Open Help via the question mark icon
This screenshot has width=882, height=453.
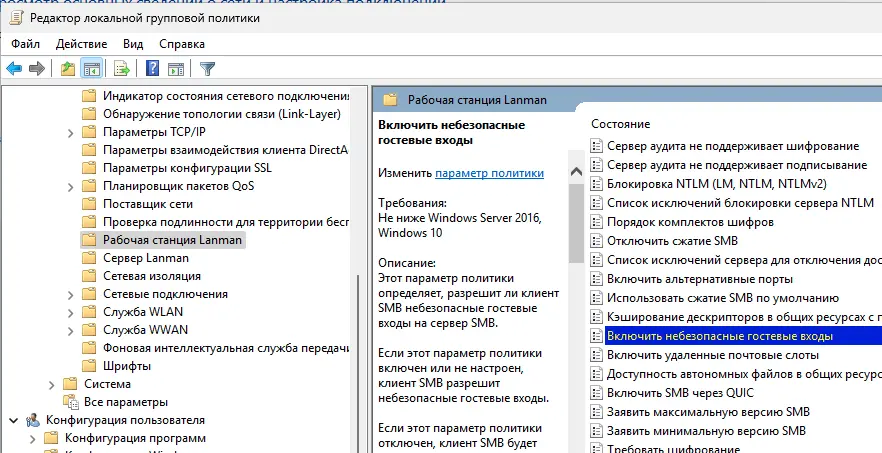pos(152,69)
